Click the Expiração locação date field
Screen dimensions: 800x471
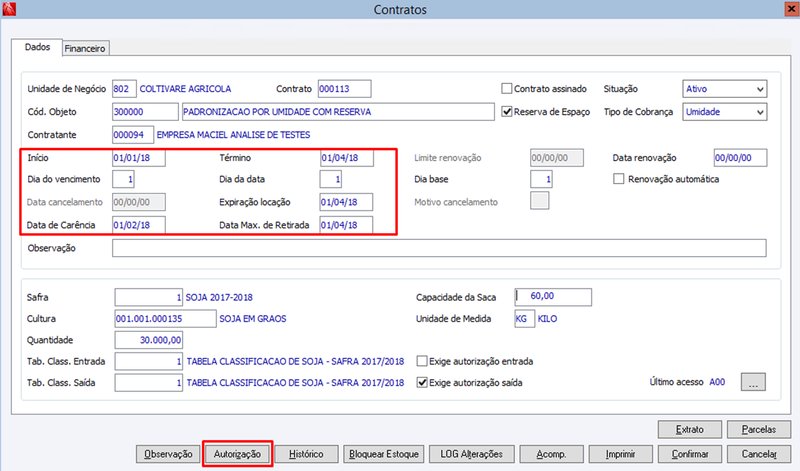(346, 202)
